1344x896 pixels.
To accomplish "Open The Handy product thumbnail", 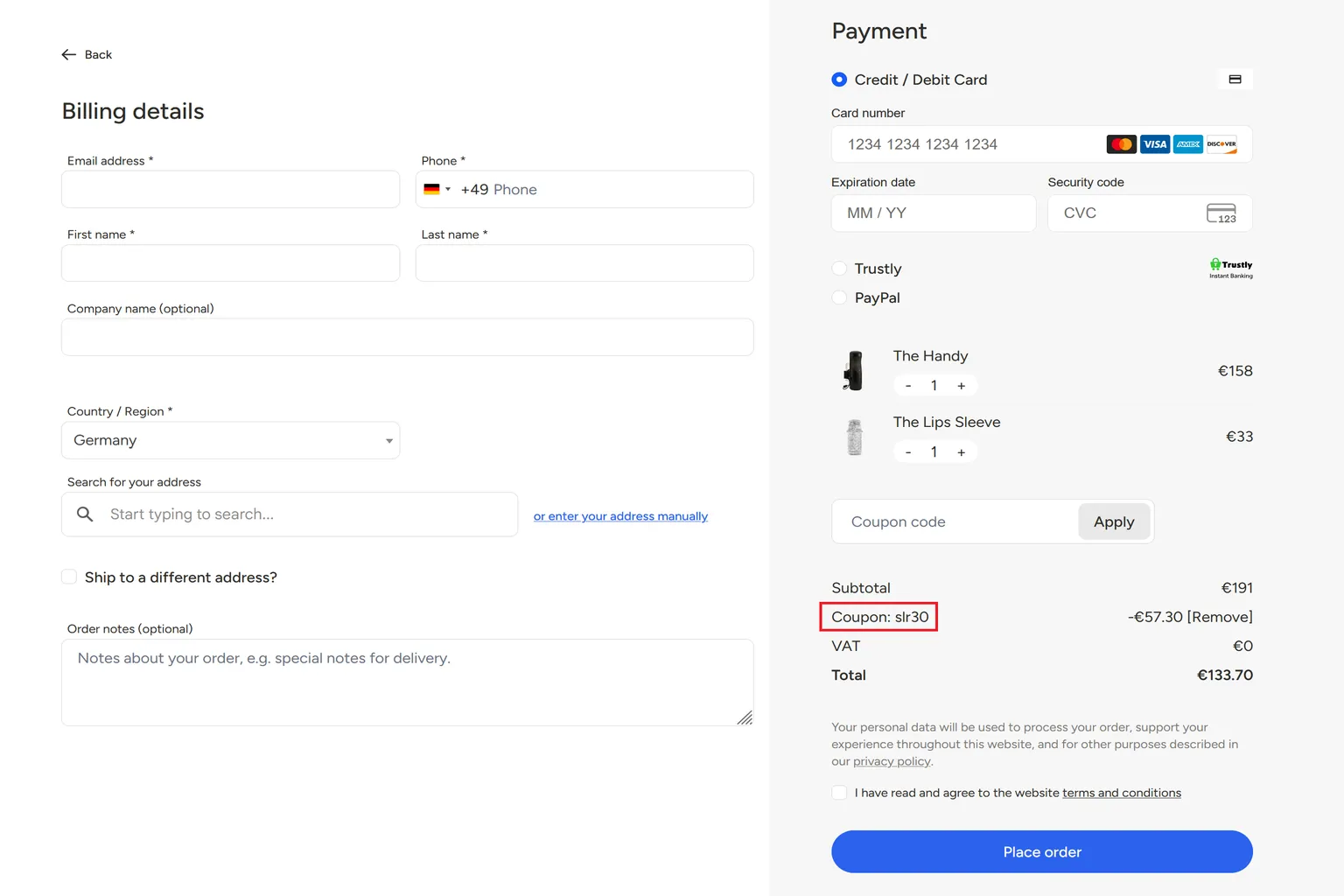I will (x=854, y=371).
